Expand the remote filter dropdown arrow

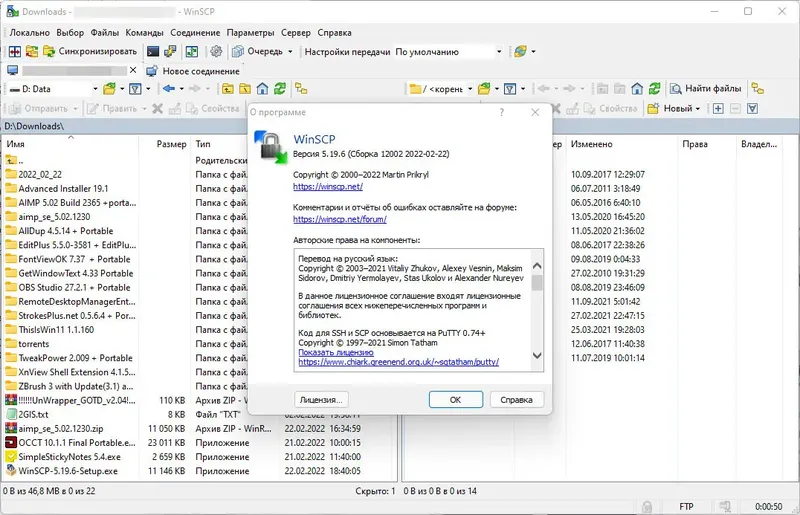[x=523, y=89]
